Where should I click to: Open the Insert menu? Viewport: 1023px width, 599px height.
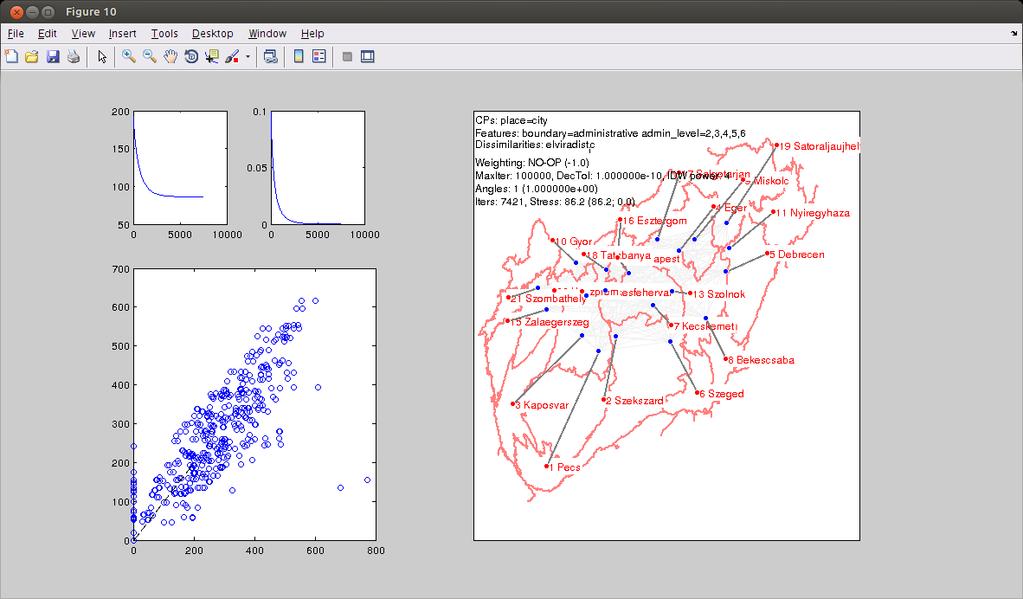pyautogui.click(x=122, y=33)
